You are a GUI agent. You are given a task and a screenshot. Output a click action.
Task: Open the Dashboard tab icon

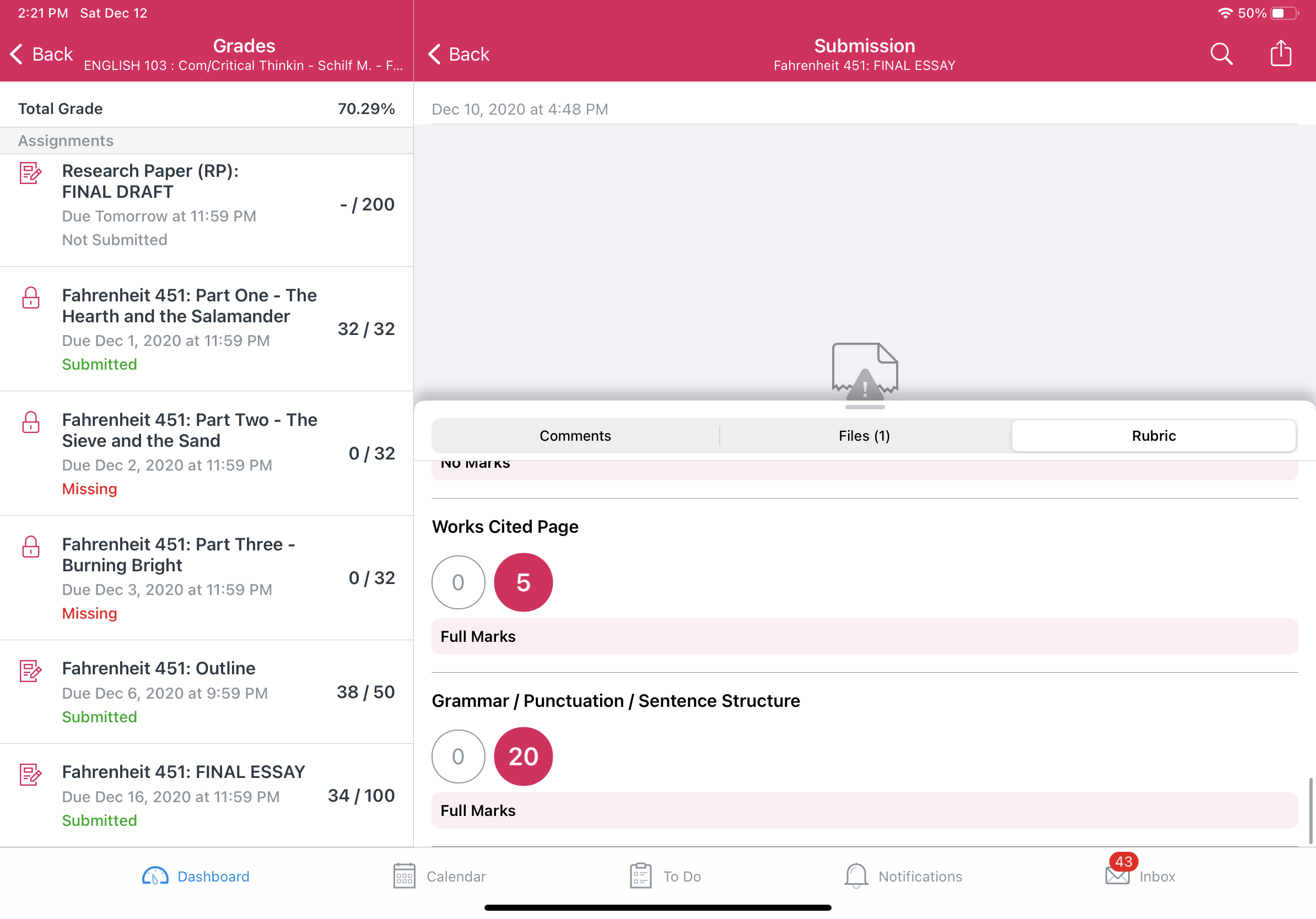click(155, 876)
